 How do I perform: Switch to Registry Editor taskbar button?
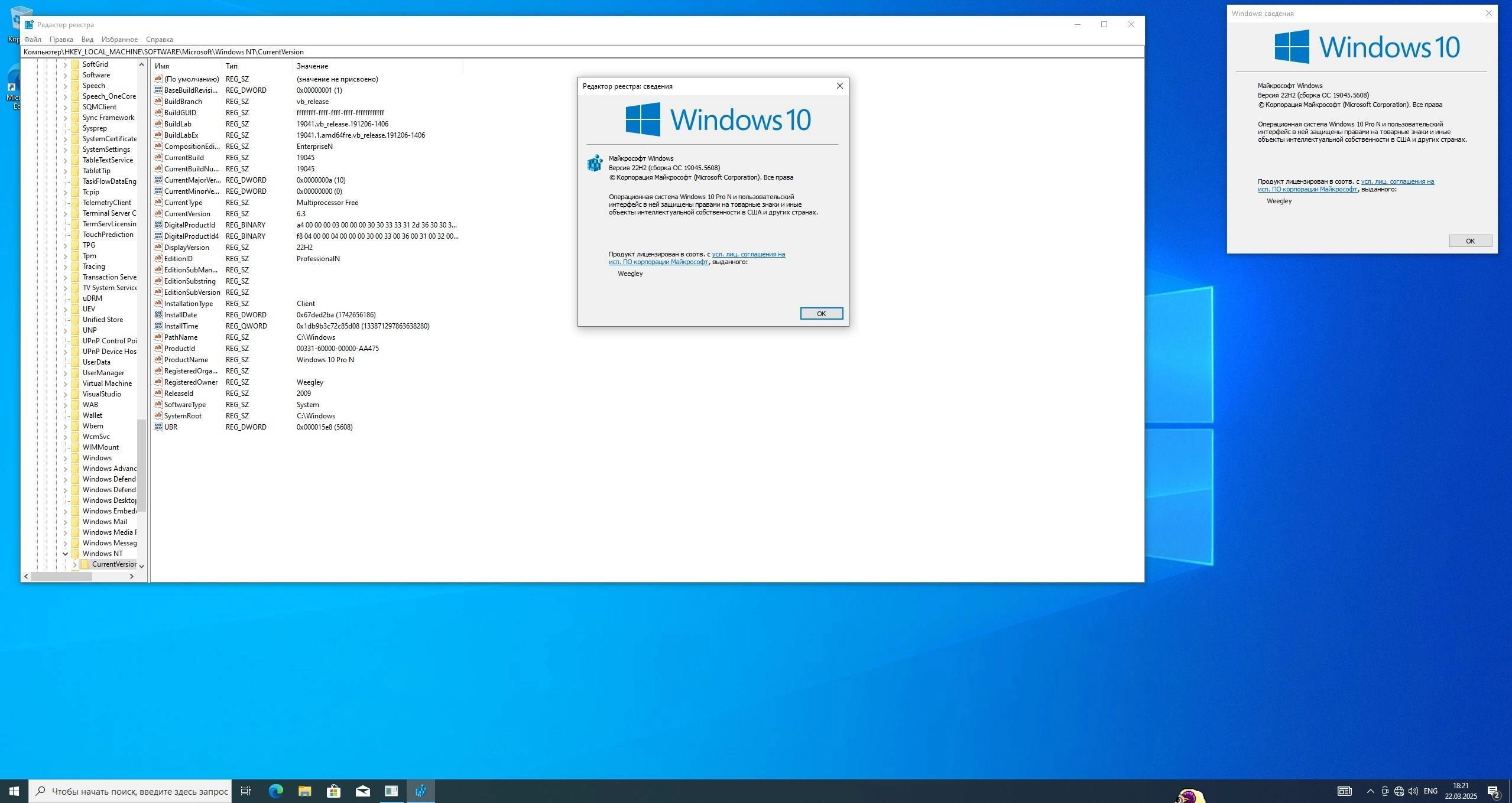421,791
